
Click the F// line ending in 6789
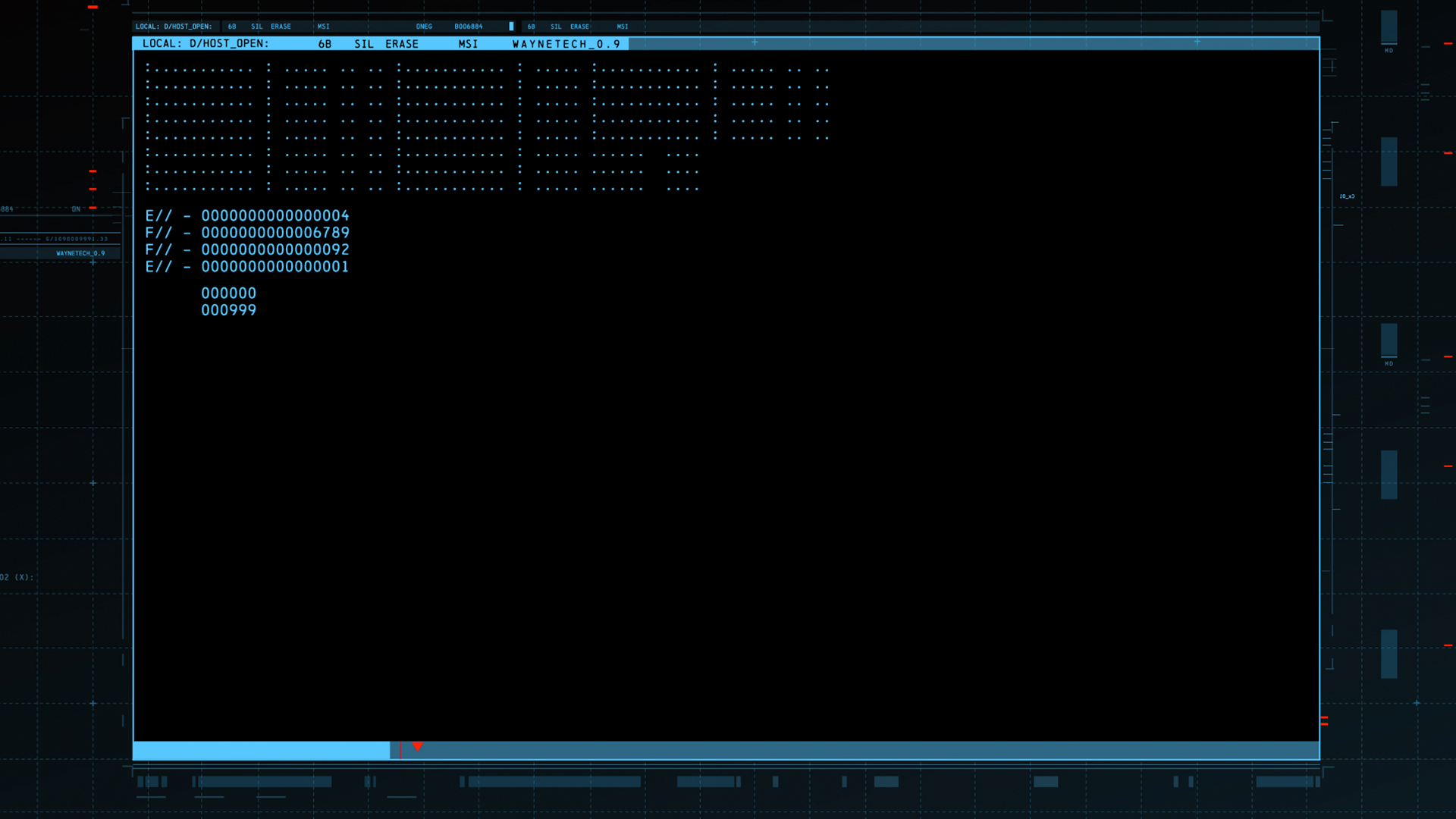click(x=247, y=233)
